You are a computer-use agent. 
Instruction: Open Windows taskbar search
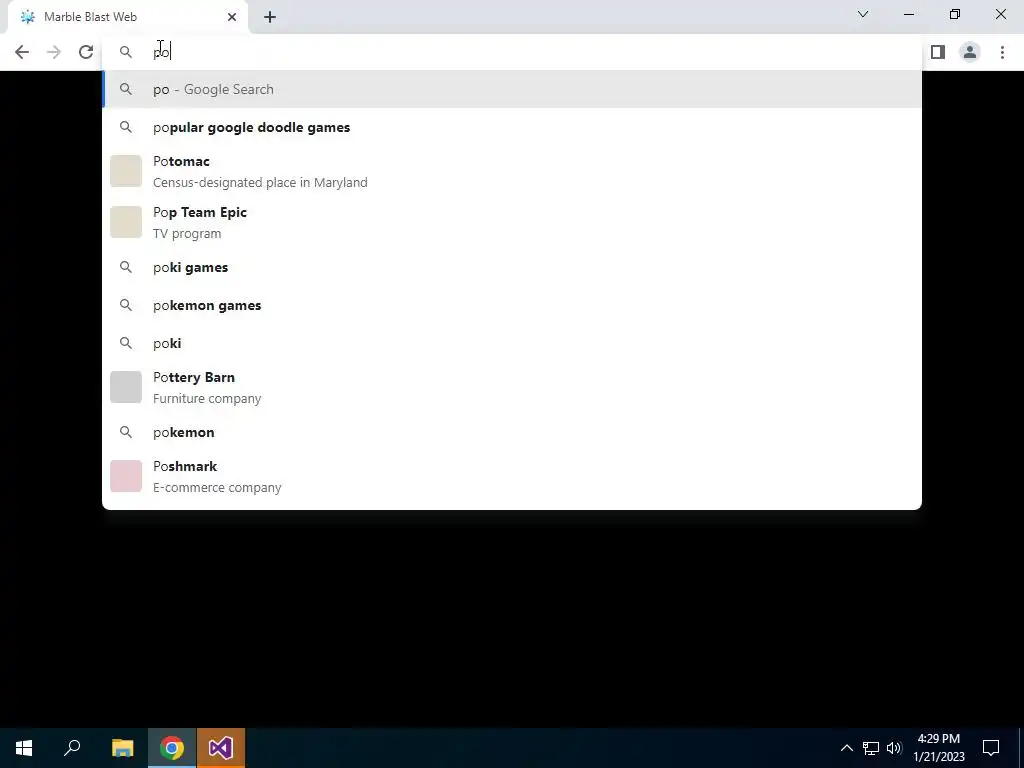point(72,748)
